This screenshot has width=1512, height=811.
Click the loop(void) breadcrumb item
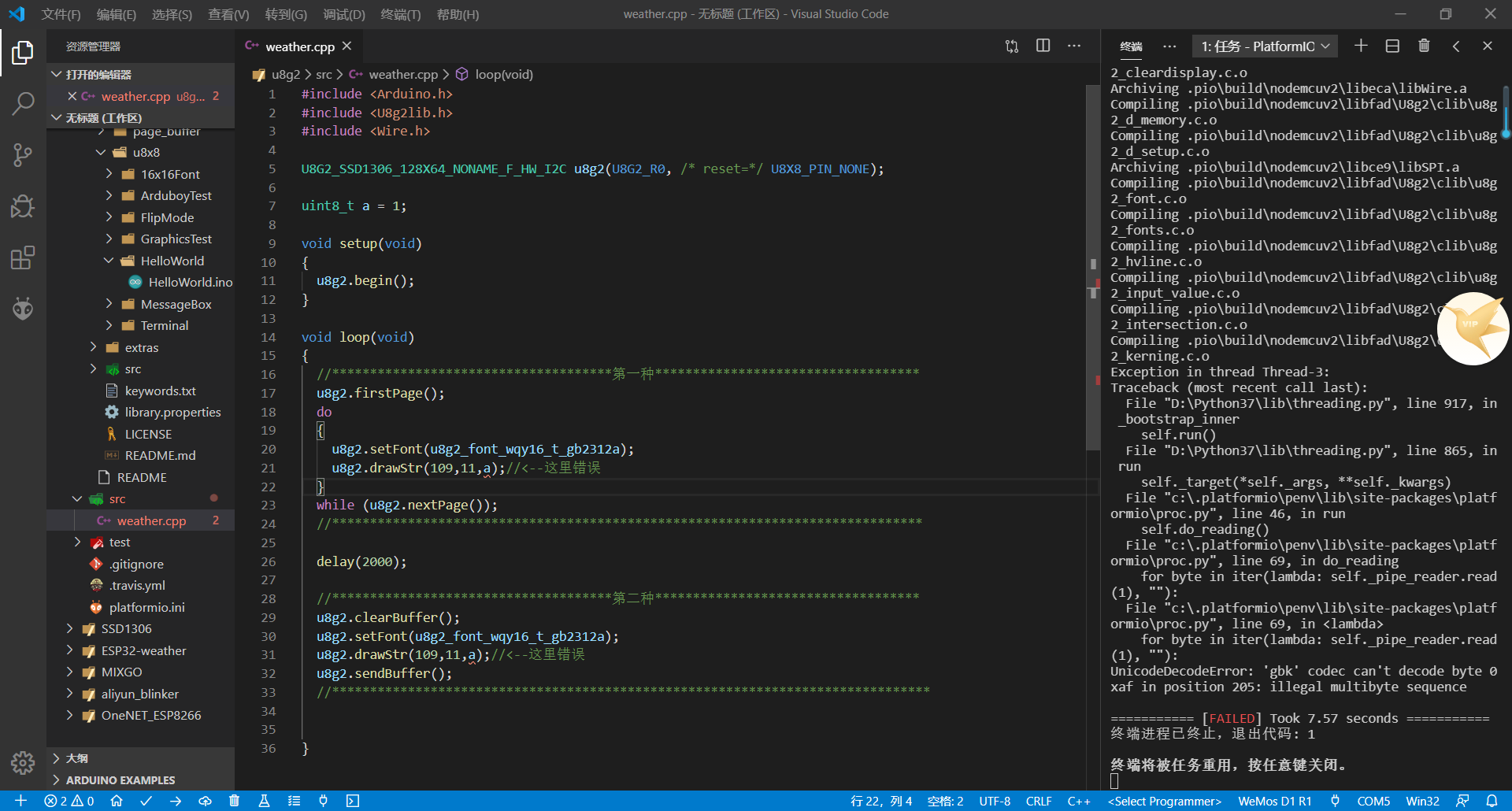(503, 74)
